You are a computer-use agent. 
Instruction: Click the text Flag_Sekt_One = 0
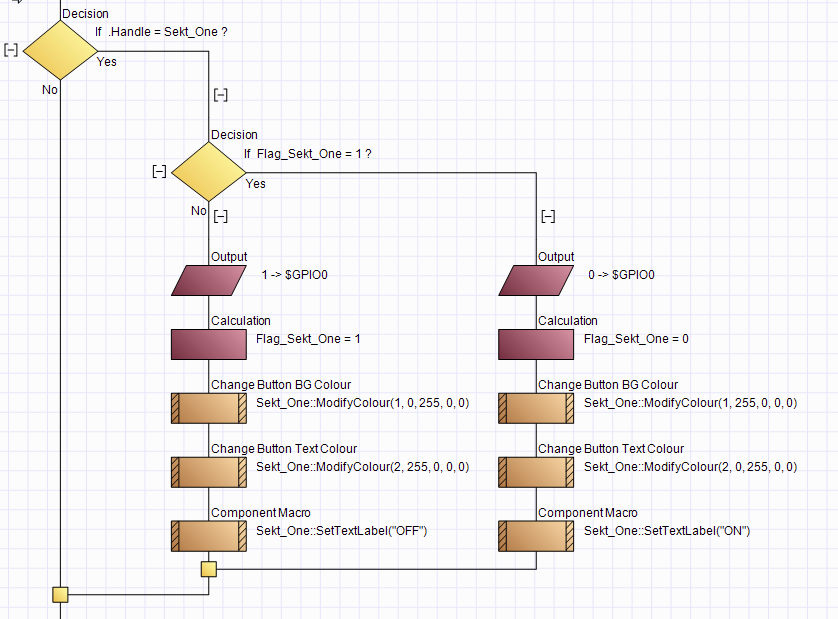point(636,339)
